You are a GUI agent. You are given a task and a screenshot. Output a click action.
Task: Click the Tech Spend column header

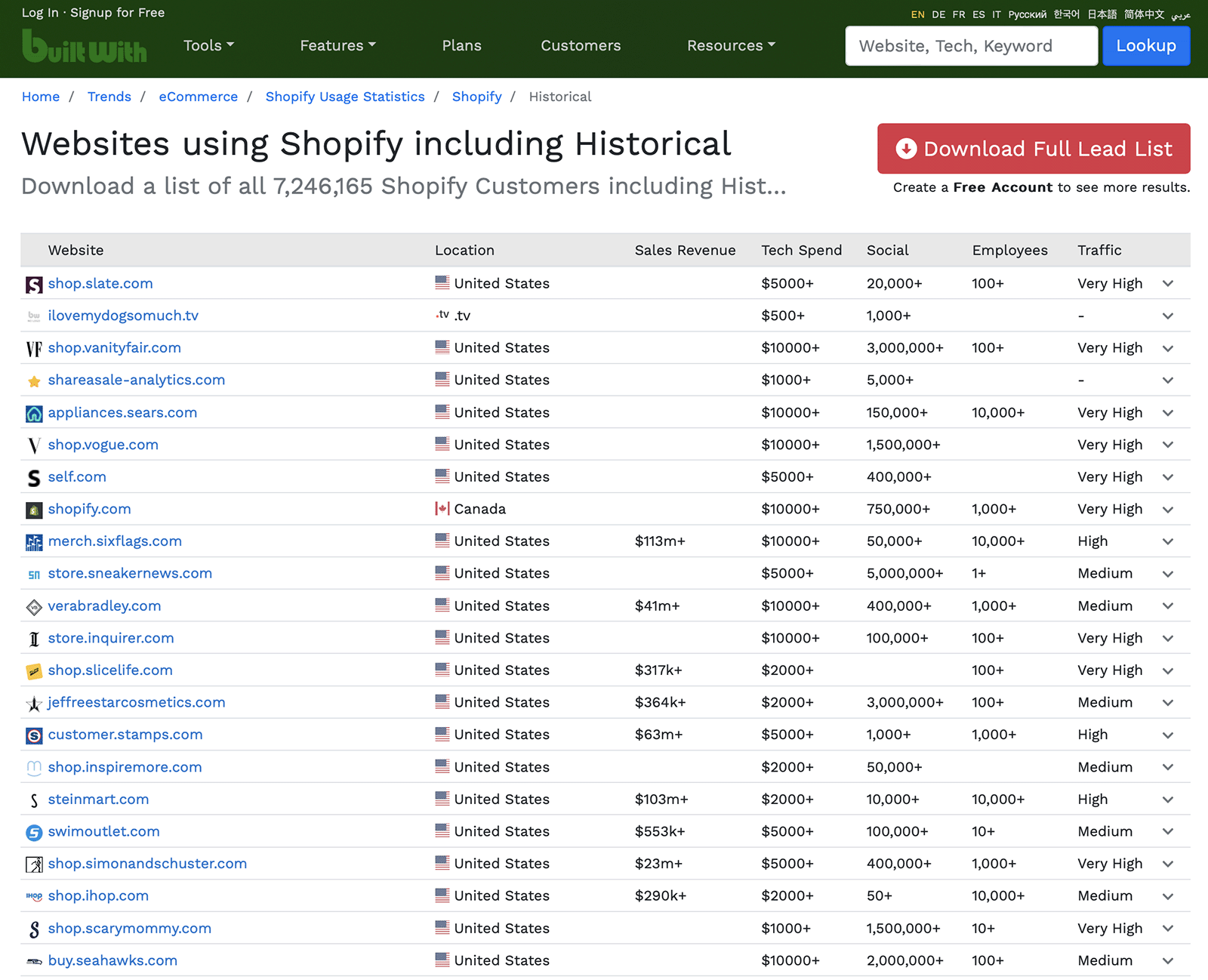click(x=801, y=250)
